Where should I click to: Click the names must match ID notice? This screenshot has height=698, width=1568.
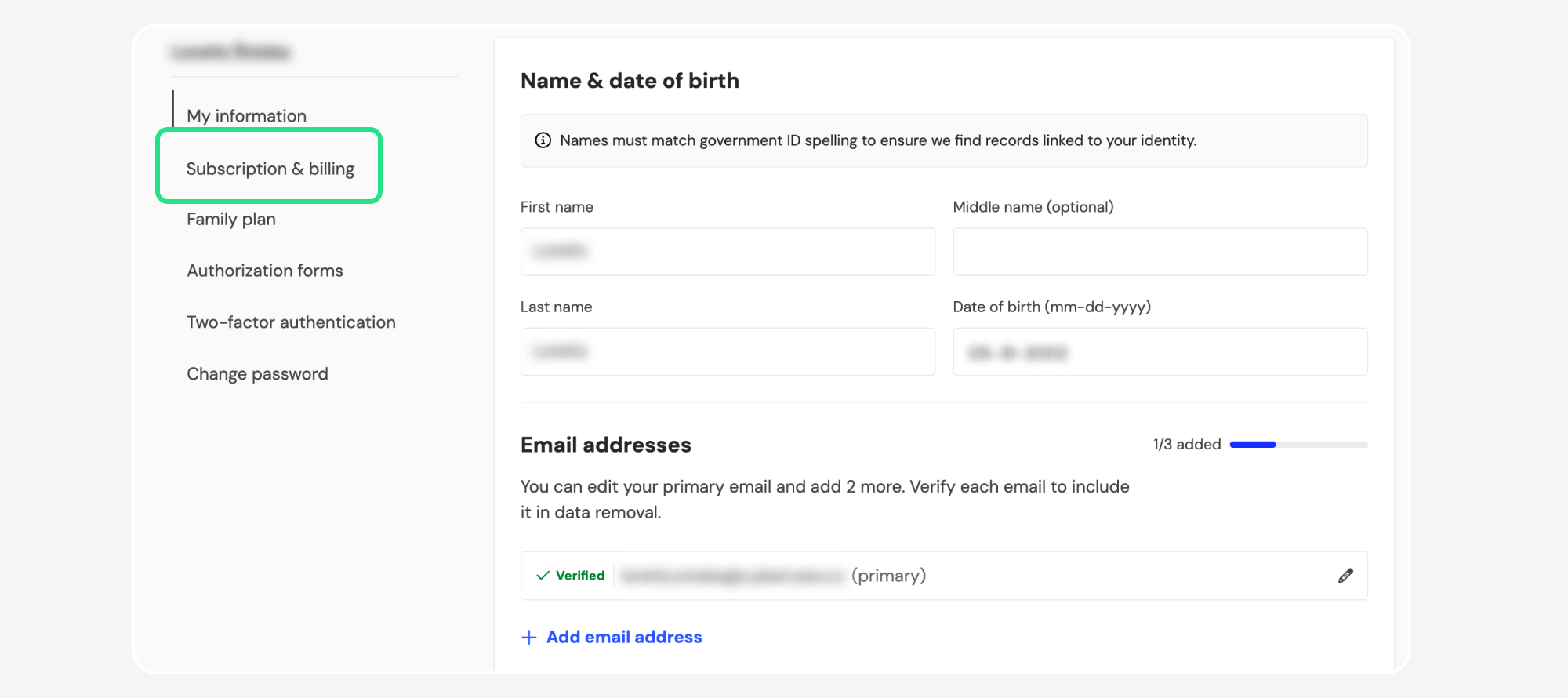click(944, 140)
